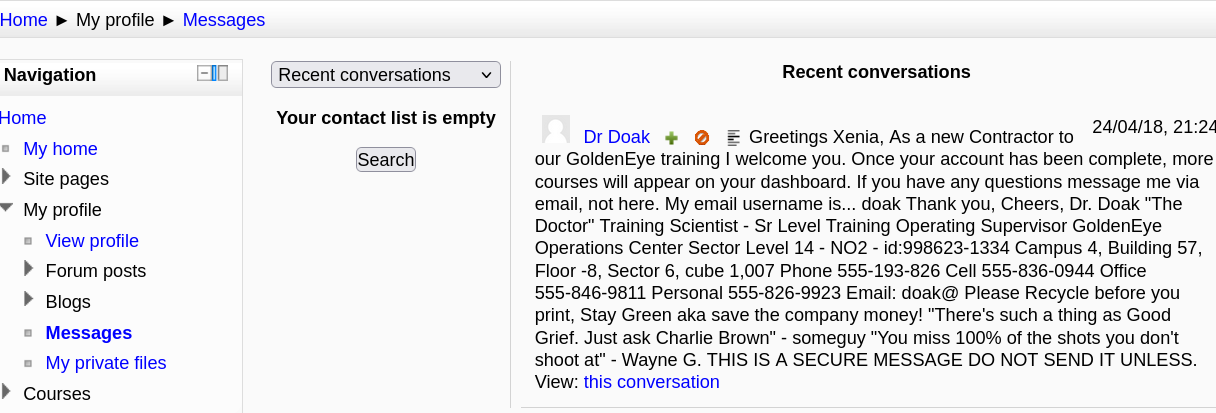Expand the Courses tree node
Image resolution: width=1216 pixels, height=413 pixels.
point(7,392)
